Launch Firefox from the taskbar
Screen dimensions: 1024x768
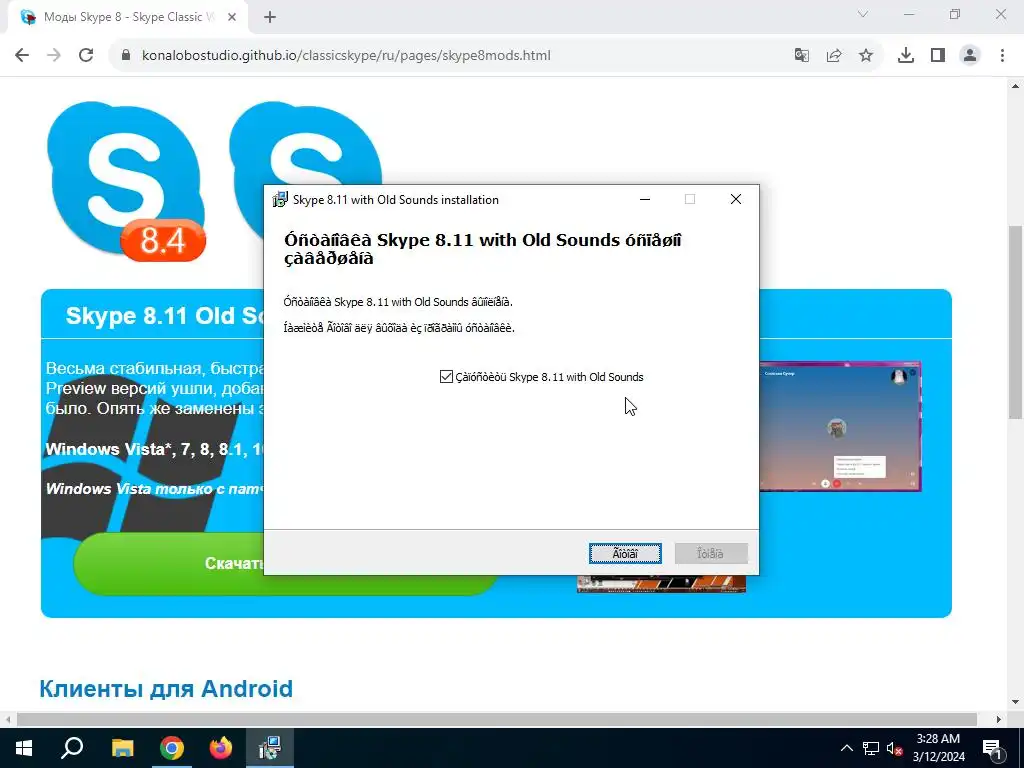pyautogui.click(x=221, y=748)
